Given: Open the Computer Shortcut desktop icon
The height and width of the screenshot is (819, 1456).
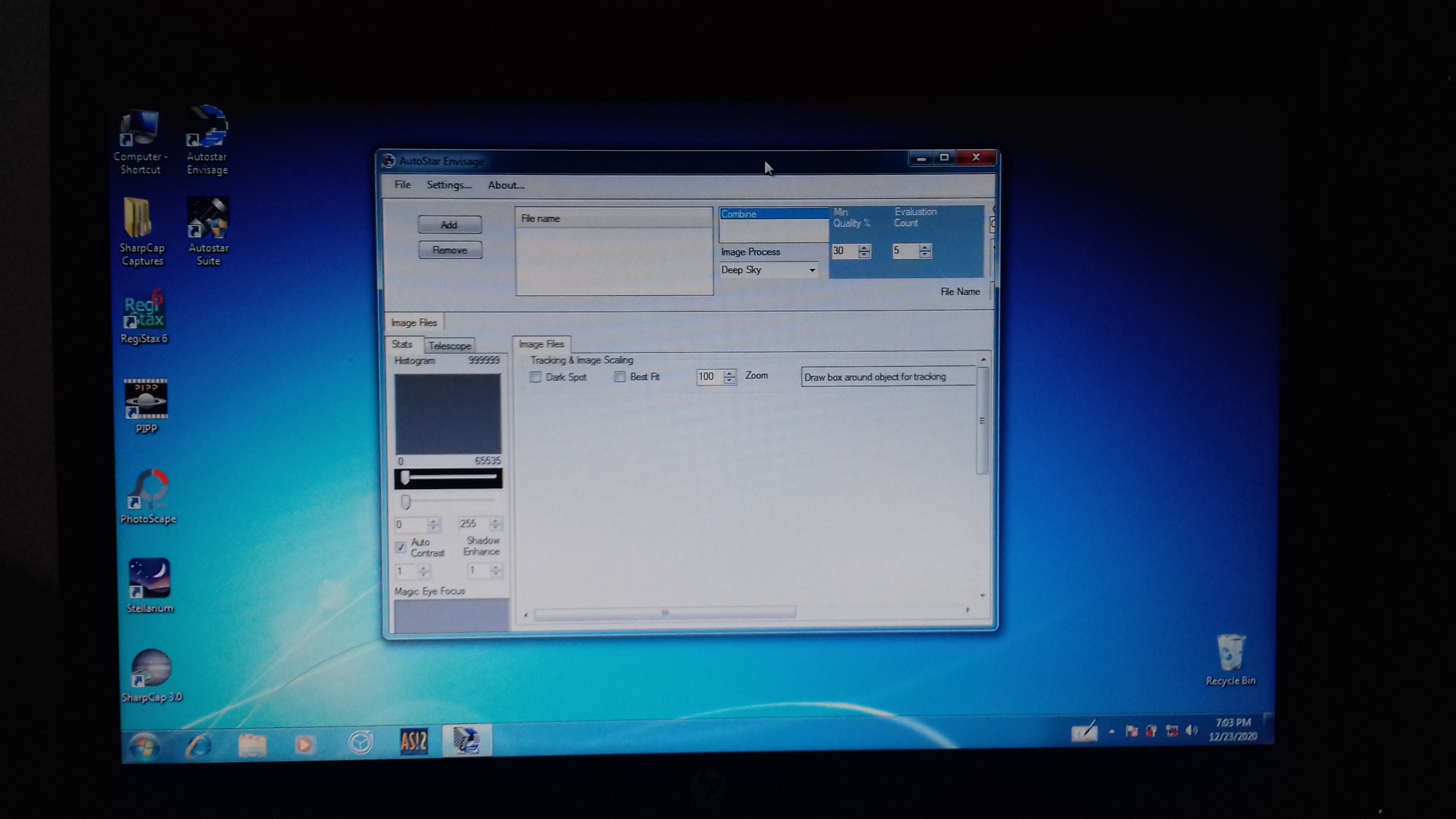Looking at the screenshot, I should point(140,141).
